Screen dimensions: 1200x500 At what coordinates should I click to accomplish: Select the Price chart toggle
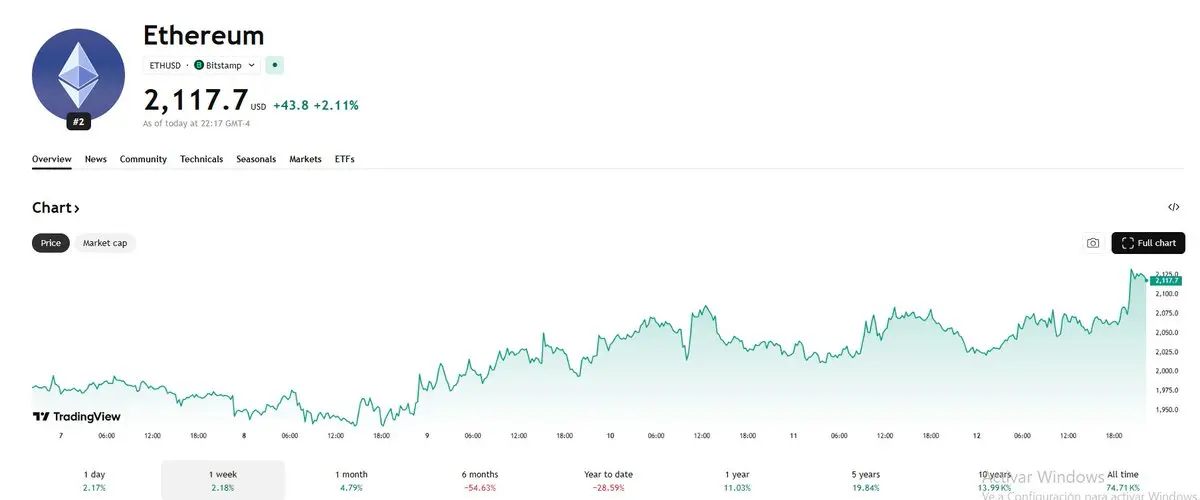coord(51,243)
